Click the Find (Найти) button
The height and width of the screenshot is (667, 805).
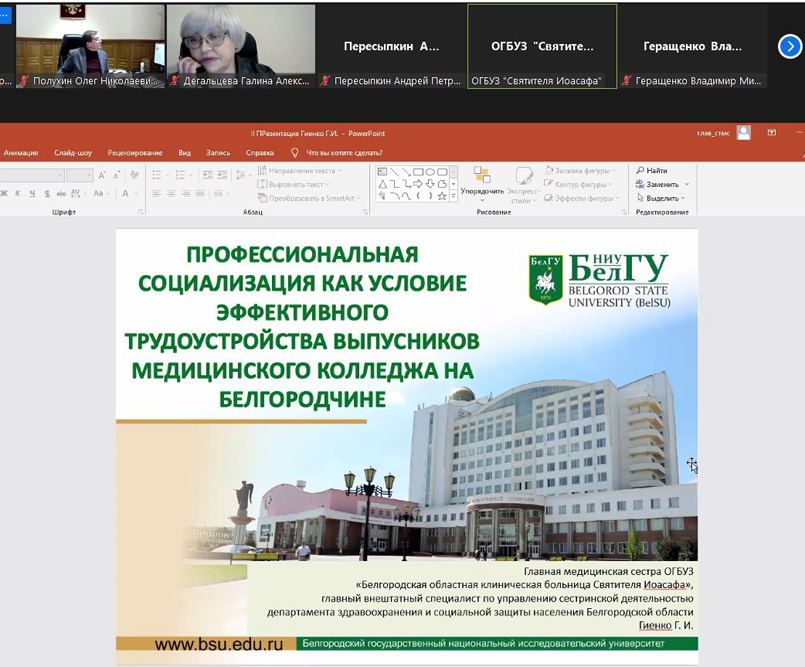[x=651, y=171]
